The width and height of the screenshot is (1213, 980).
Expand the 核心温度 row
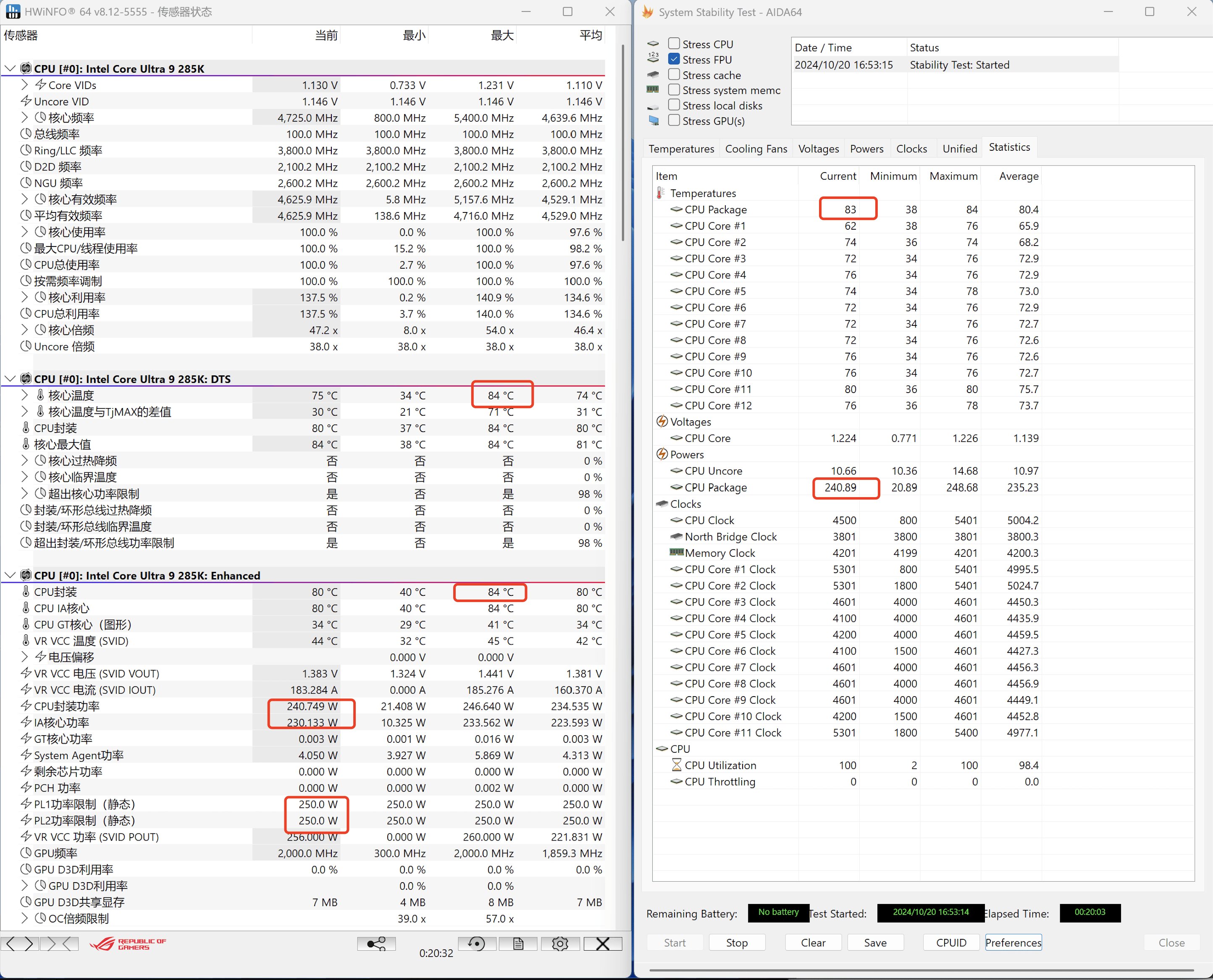(x=24, y=395)
